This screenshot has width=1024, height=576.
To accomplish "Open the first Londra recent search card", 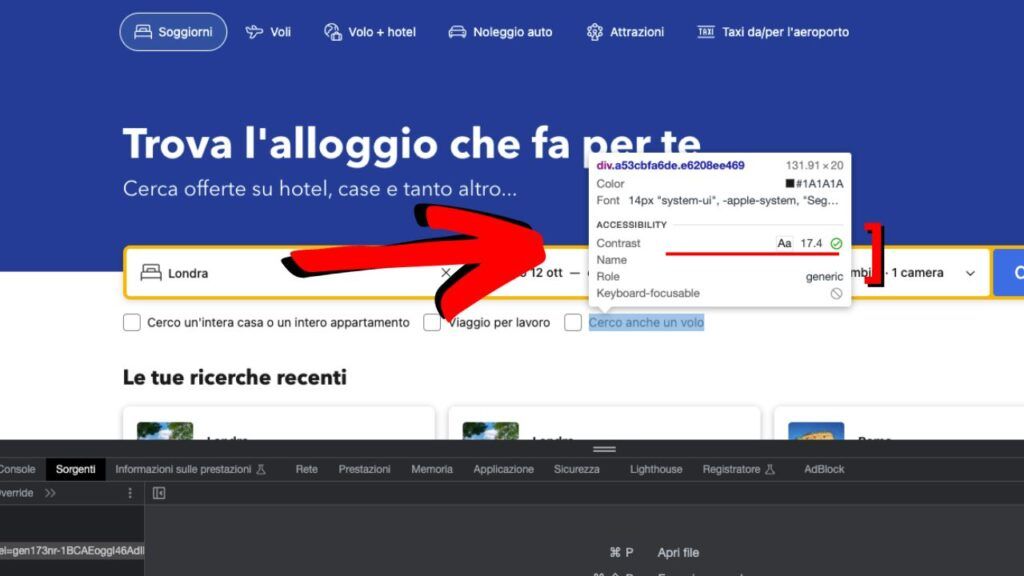I will [279, 423].
